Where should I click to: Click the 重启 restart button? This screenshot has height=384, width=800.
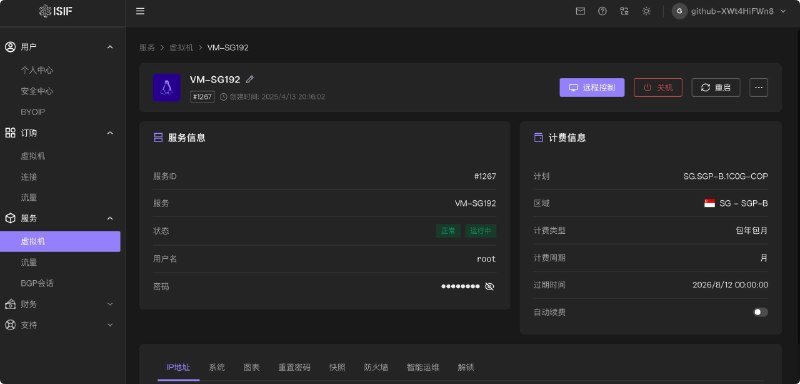tap(716, 88)
